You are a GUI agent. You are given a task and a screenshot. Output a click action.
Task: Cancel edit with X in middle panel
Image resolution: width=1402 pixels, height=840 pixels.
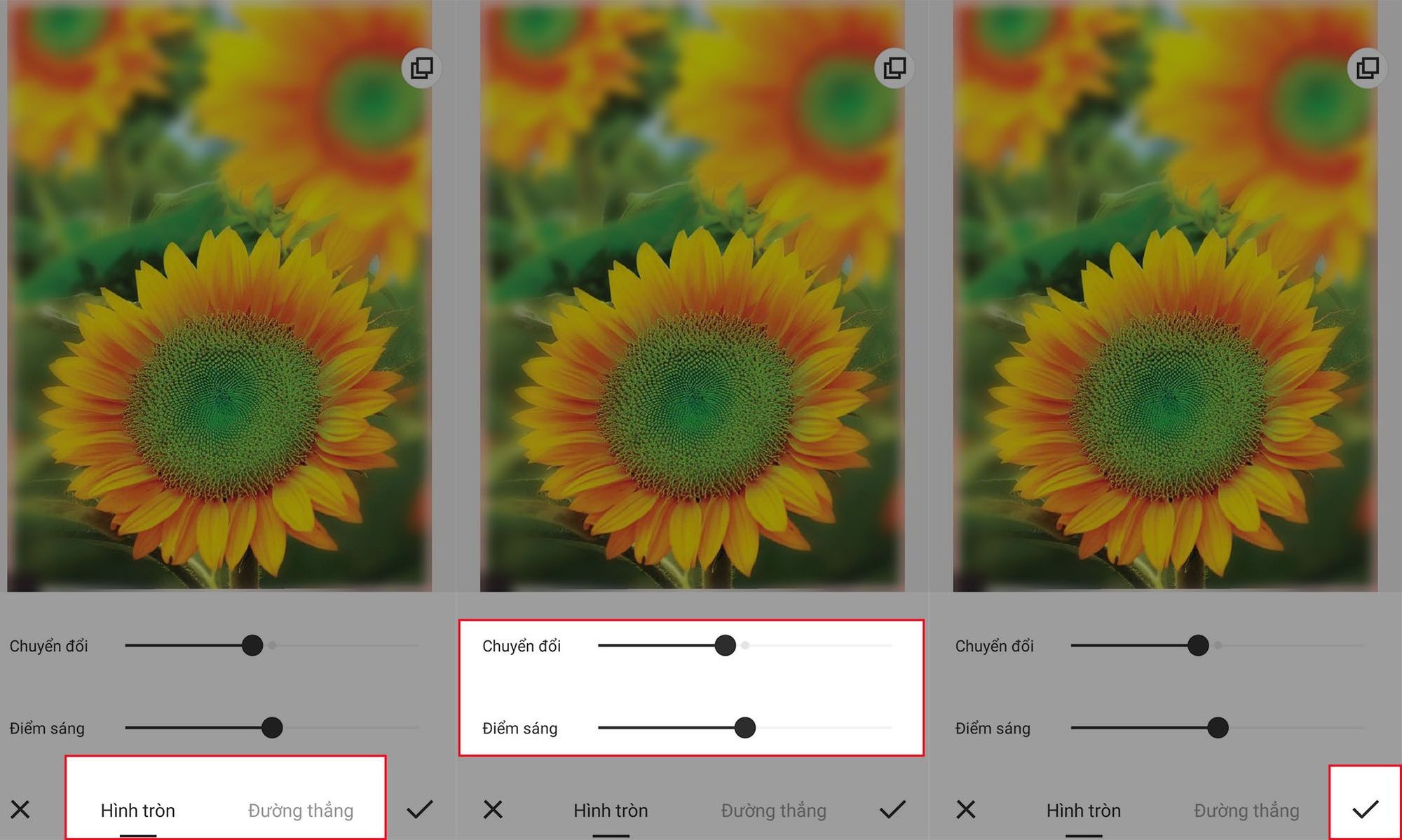pos(493,809)
